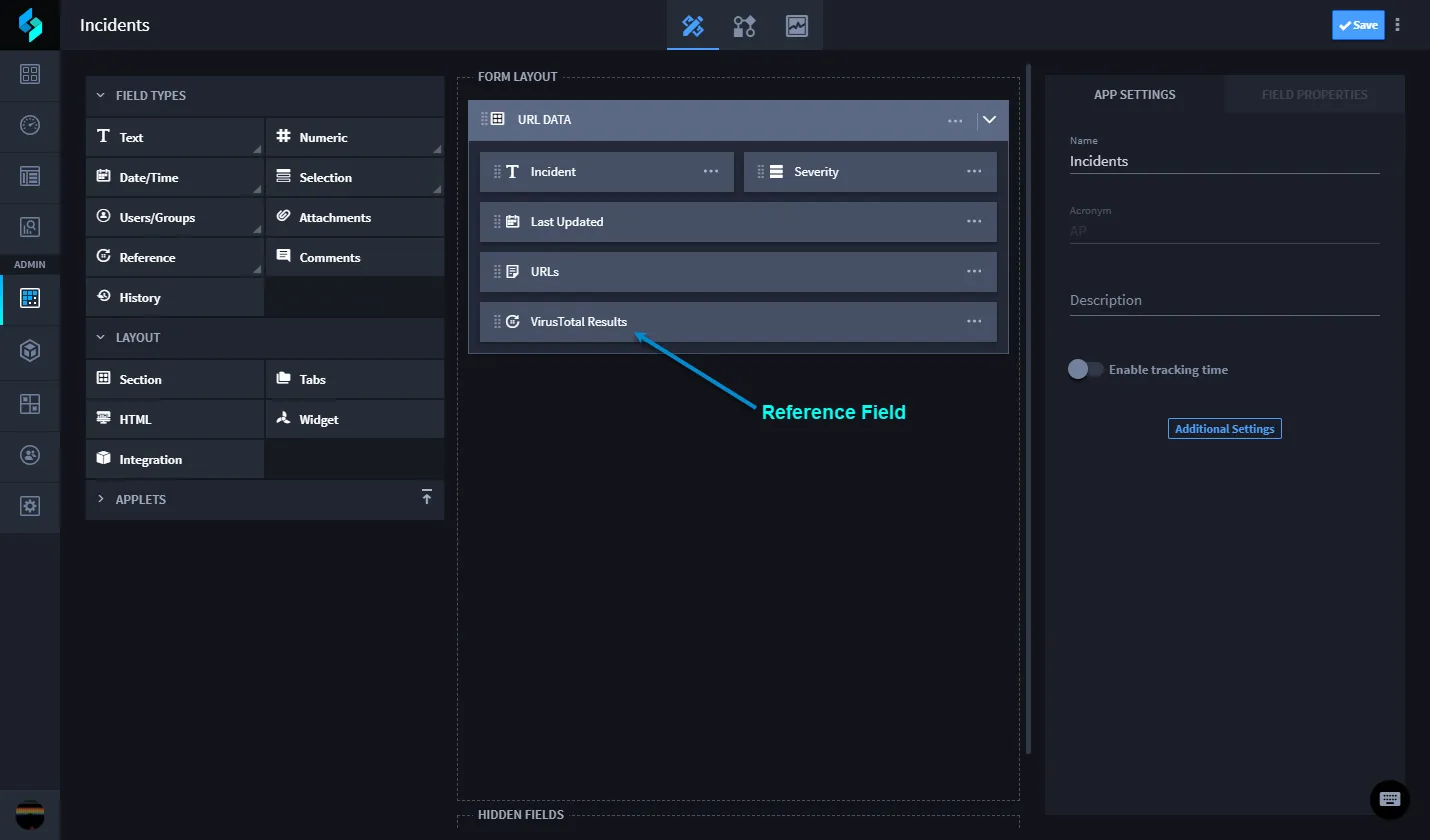
Task: Save the Incidents application
Action: pyautogui.click(x=1358, y=25)
